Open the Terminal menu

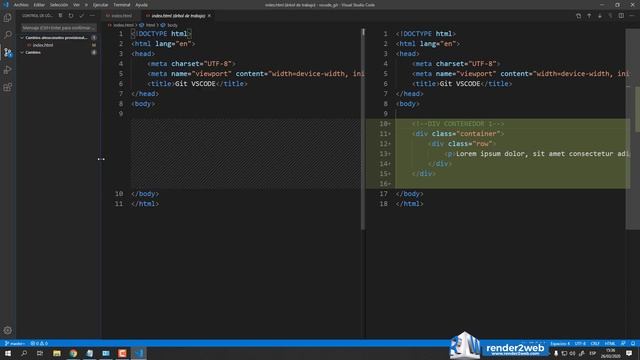pyautogui.click(x=122, y=5)
